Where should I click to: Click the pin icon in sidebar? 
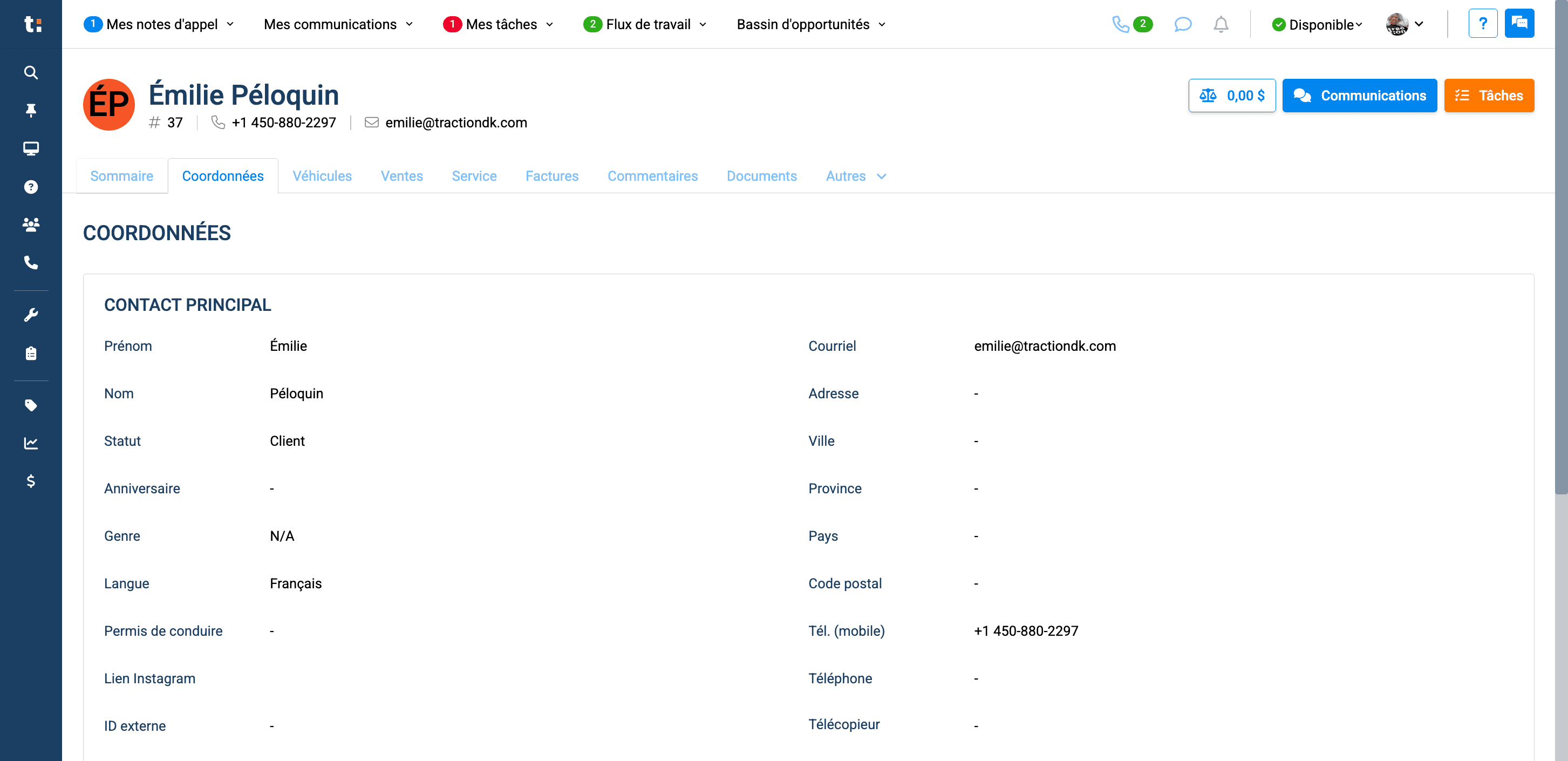click(x=31, y=110)
